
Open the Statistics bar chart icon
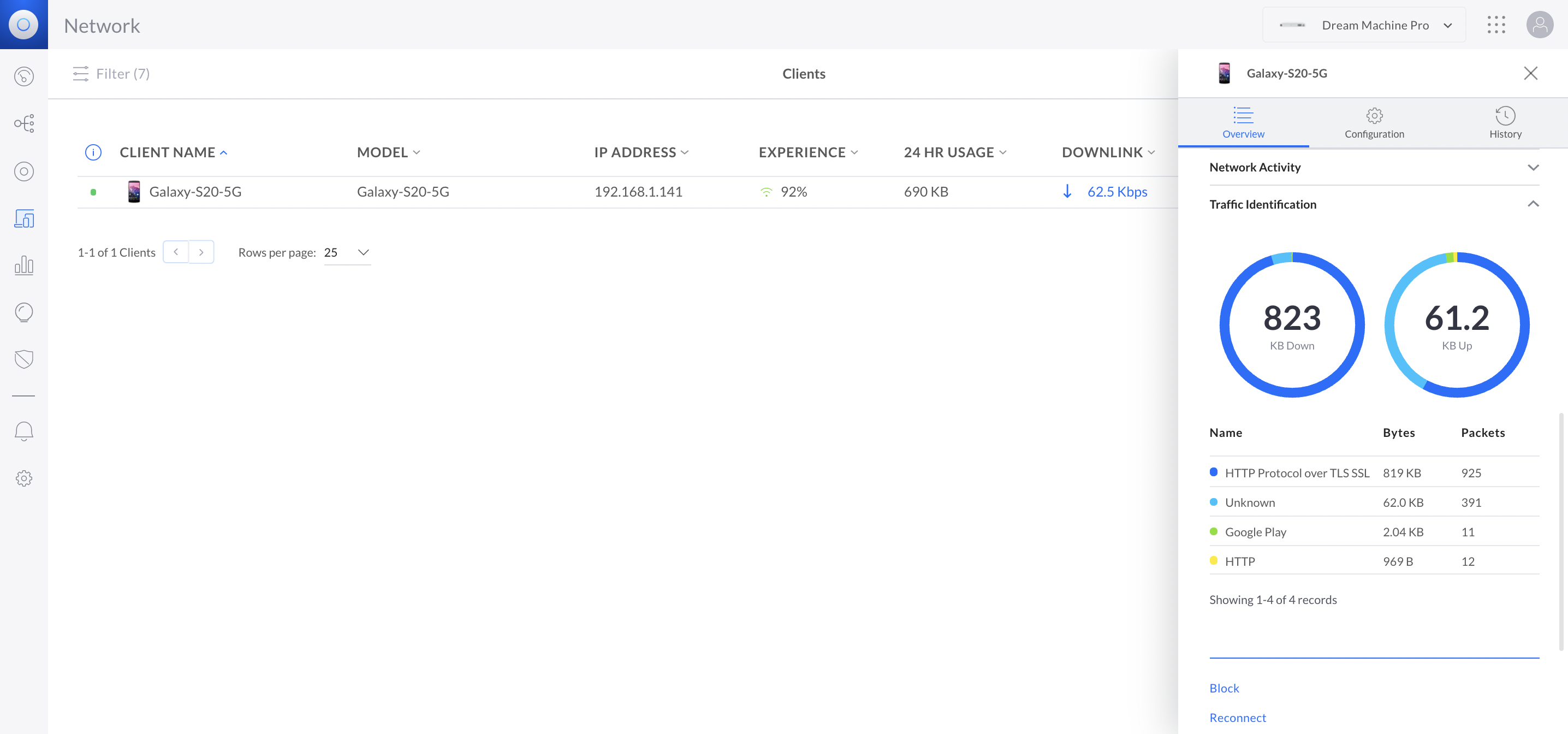tap(23, 265)
